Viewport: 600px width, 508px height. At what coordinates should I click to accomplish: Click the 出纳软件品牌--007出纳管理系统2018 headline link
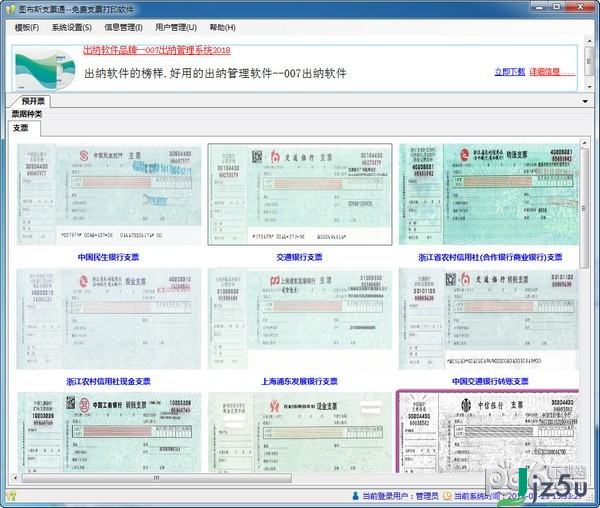point(157,50)
